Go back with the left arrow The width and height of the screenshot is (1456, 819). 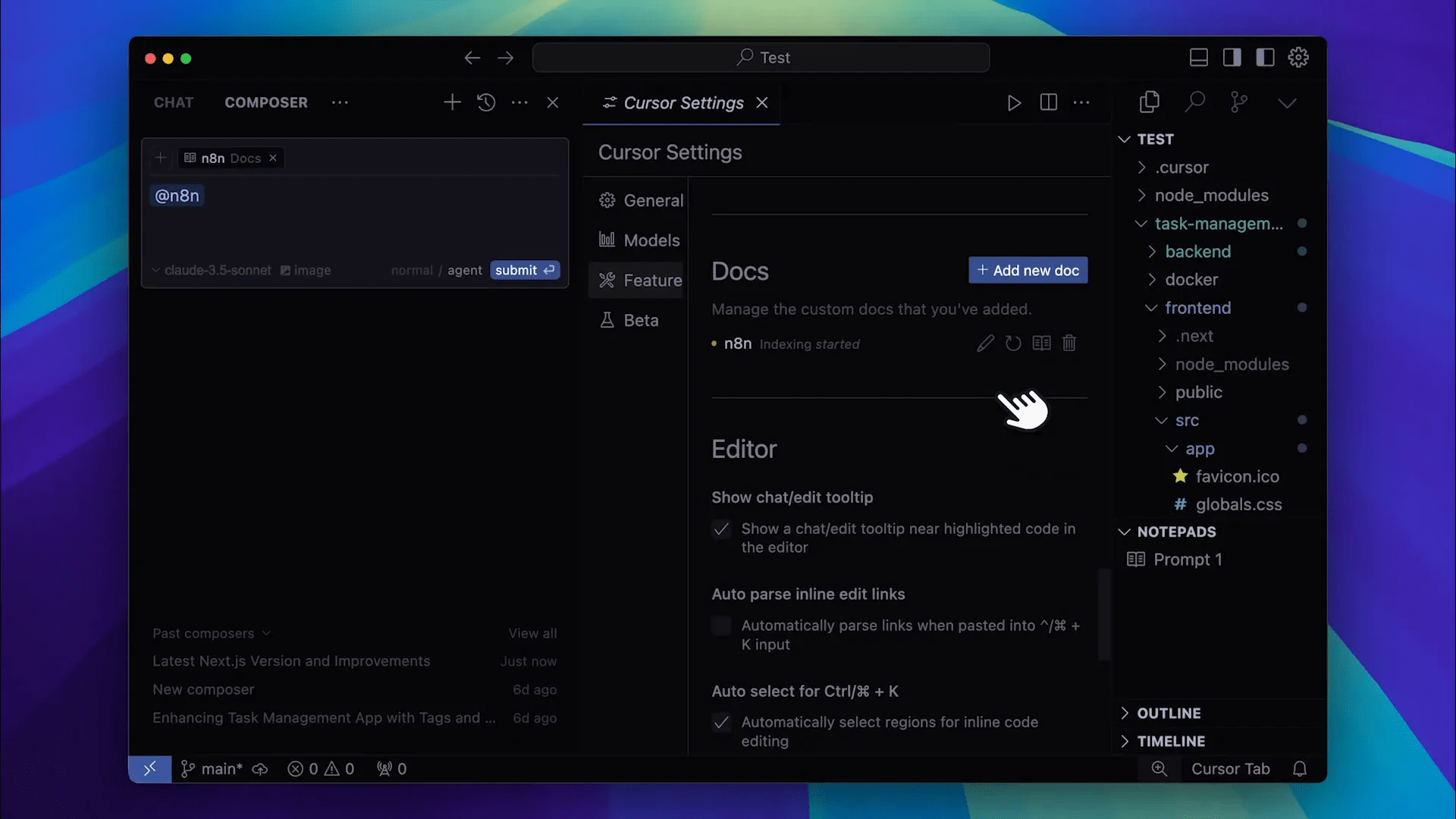[472, 58]
